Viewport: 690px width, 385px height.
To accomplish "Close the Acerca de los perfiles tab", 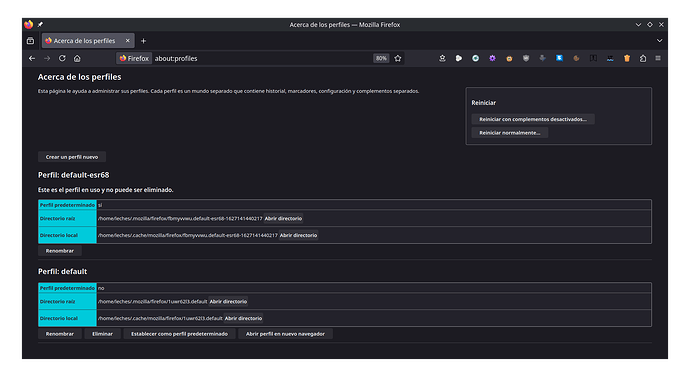I will coord(128,40).
